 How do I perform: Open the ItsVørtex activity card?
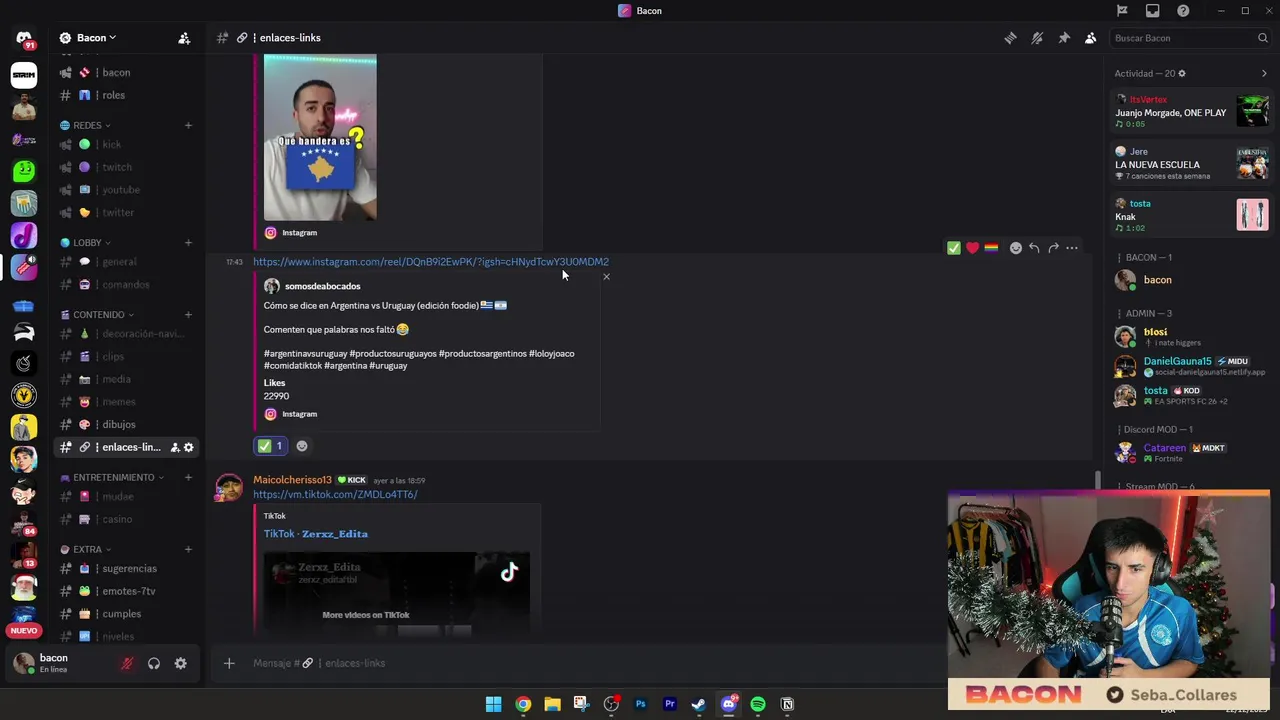pyautogui.click(x=1192, y=111)
